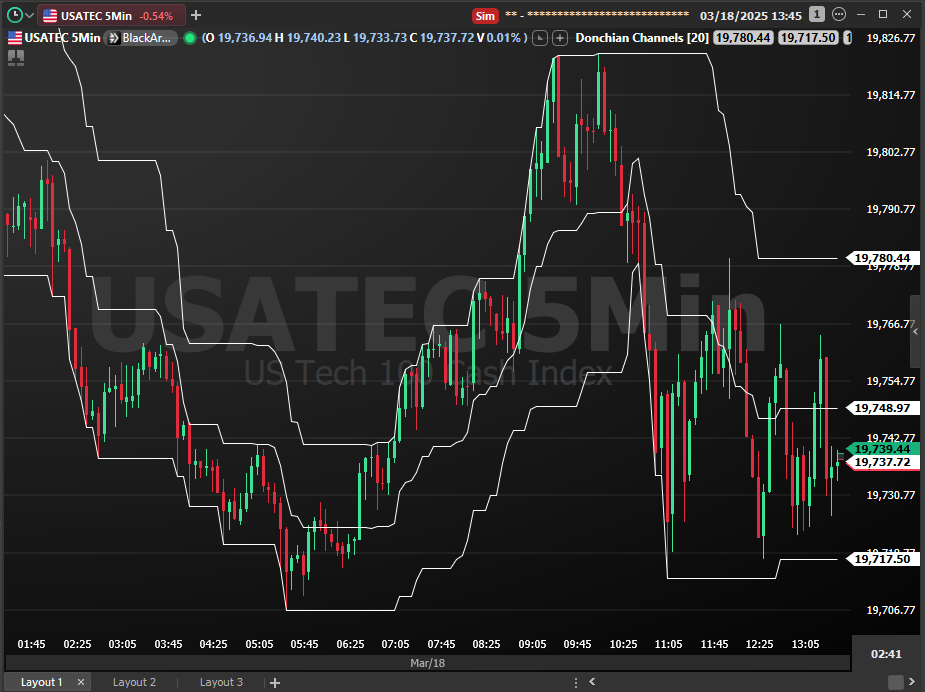Open Donchian Channels [20] indicator settings
The height and width of the screenshot is (692, 925).
(642, 38)
